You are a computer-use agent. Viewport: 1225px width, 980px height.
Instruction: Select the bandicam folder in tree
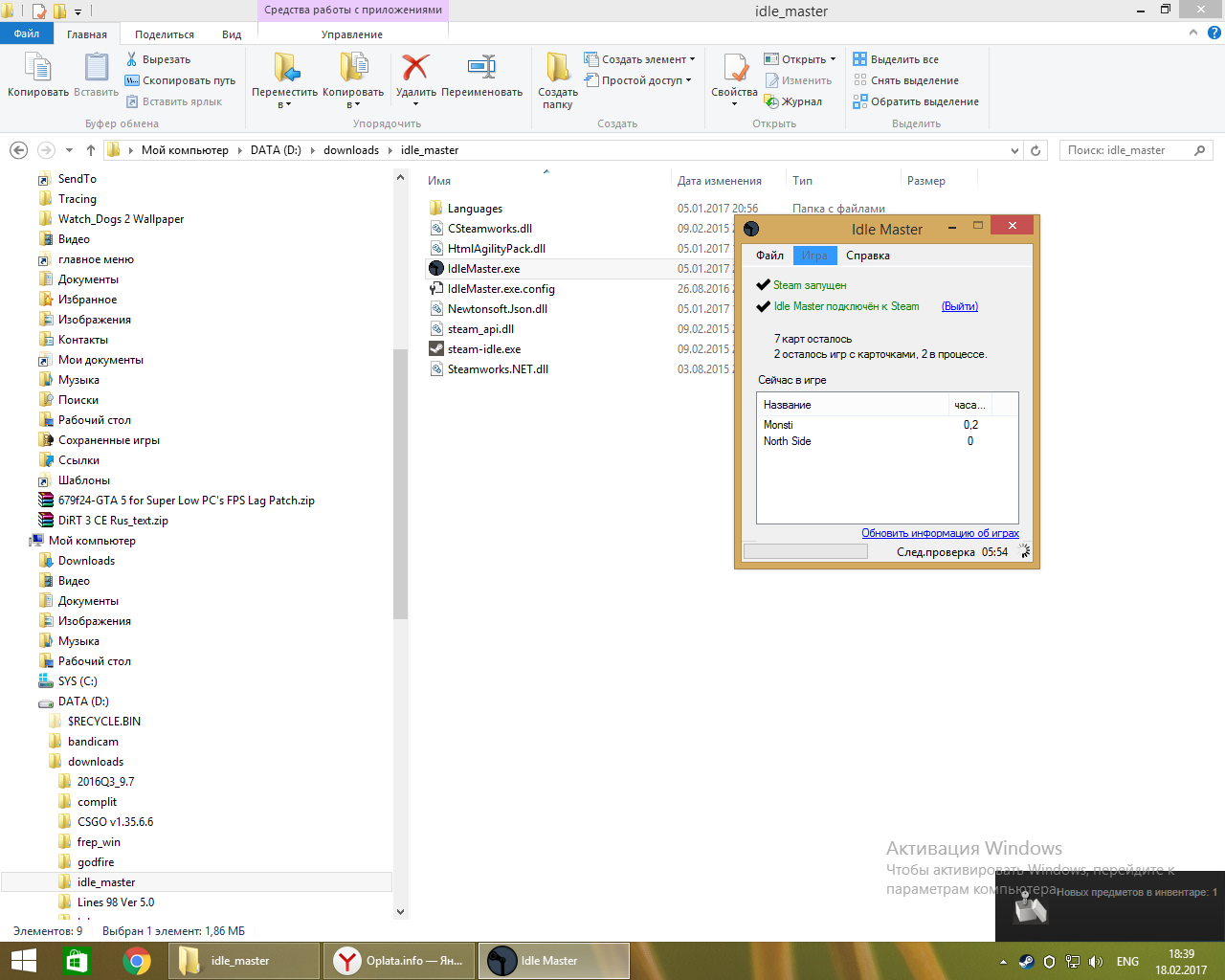pyautogui.click(x=93, y=742)
